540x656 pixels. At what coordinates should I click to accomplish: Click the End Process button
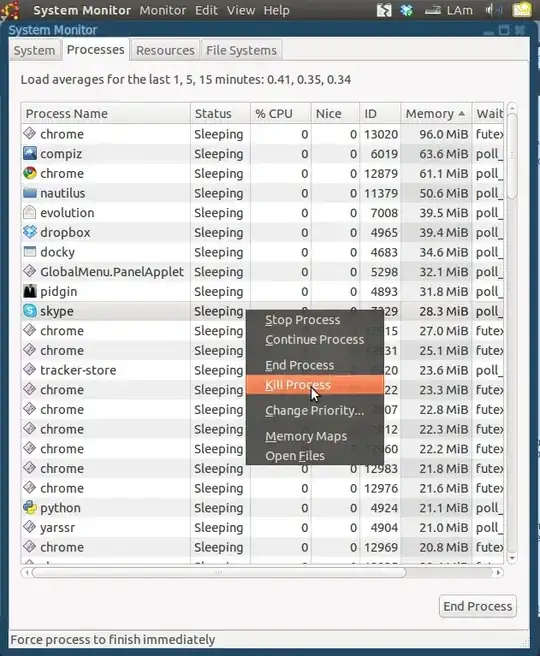coord(478,606)
